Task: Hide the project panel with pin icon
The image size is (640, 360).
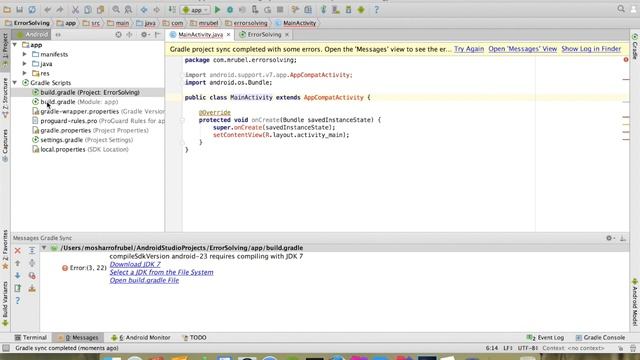Action: coord(158,35)
